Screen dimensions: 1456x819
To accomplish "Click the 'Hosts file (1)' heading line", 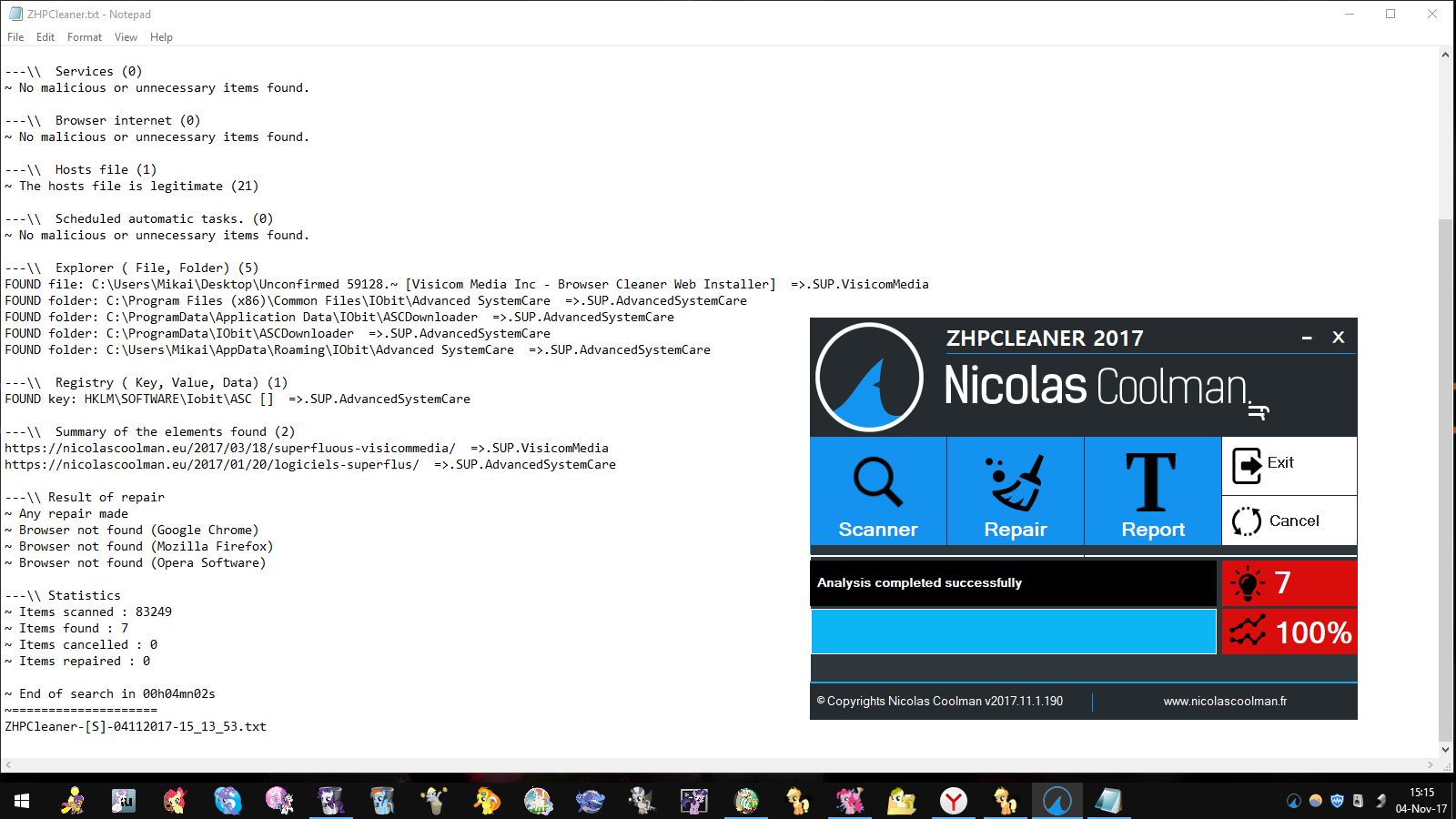I will (81, 169).
